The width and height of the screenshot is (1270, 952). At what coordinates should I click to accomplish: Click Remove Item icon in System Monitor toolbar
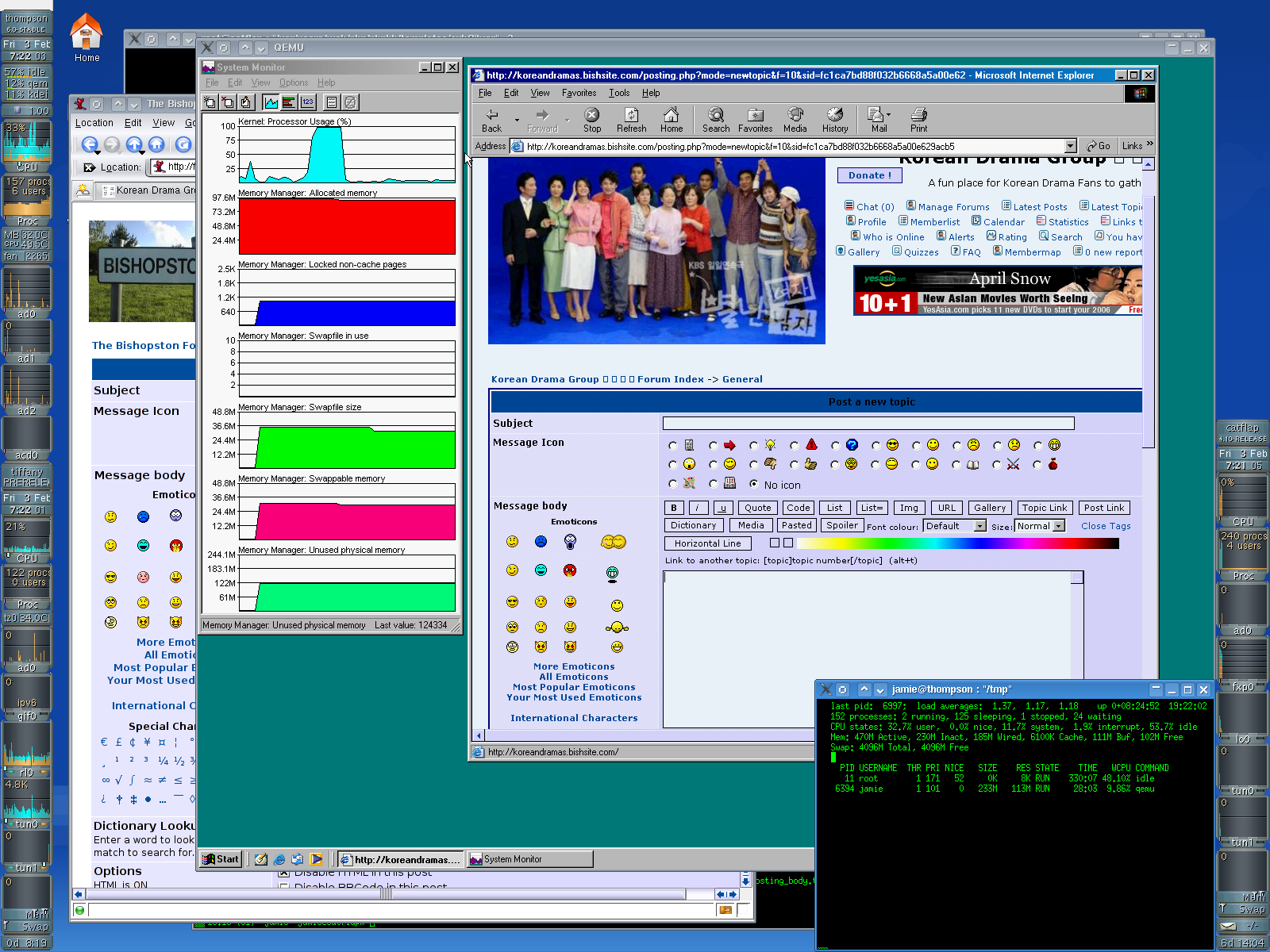(x=228, y=102)
